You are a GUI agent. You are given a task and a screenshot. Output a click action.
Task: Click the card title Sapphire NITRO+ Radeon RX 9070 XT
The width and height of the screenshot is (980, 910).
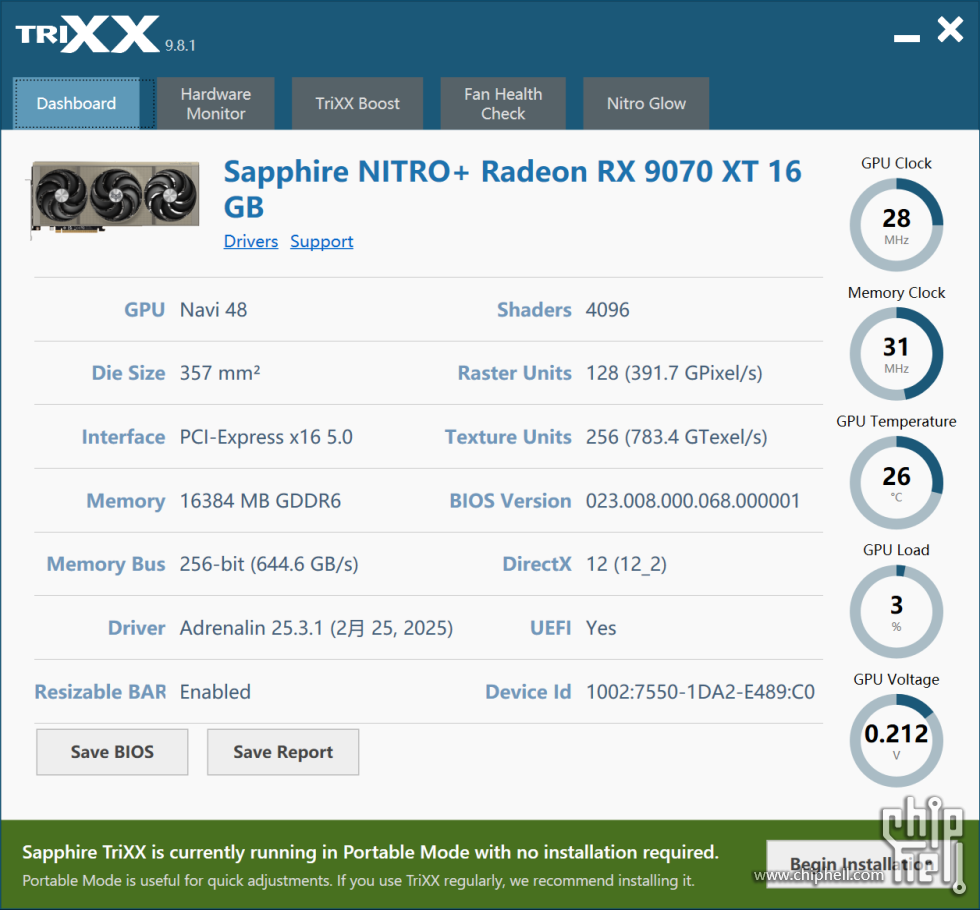(512, 189)
